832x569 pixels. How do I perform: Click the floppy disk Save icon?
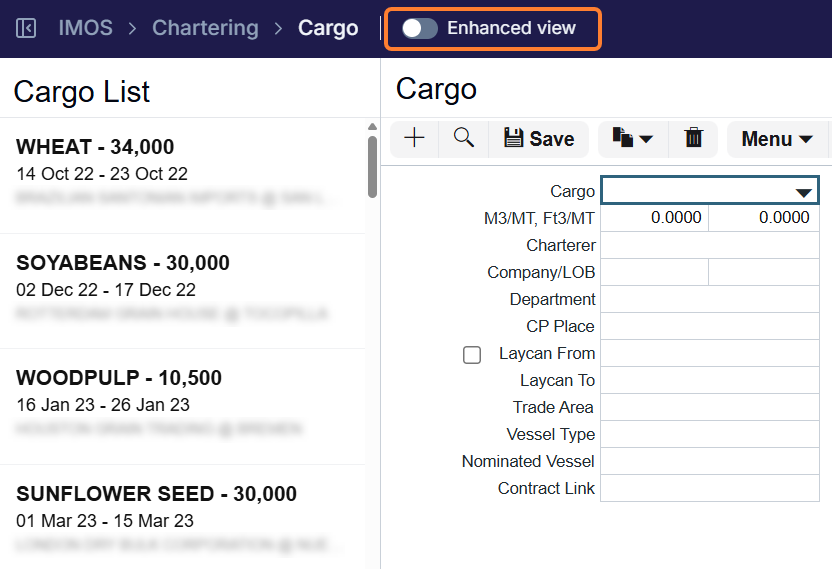point(513,138)
